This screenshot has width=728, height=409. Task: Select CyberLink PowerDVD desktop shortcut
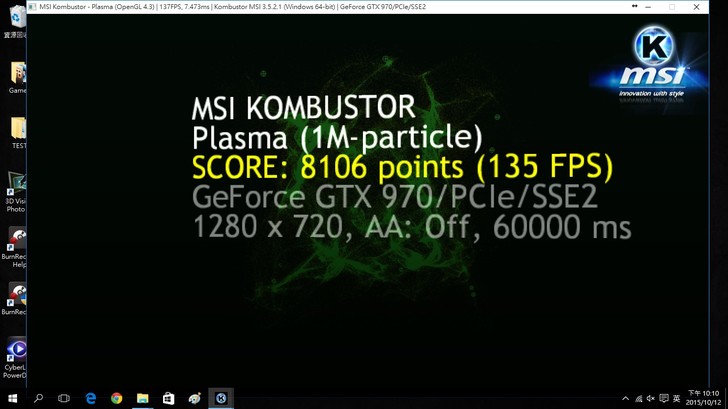(15, 358)
